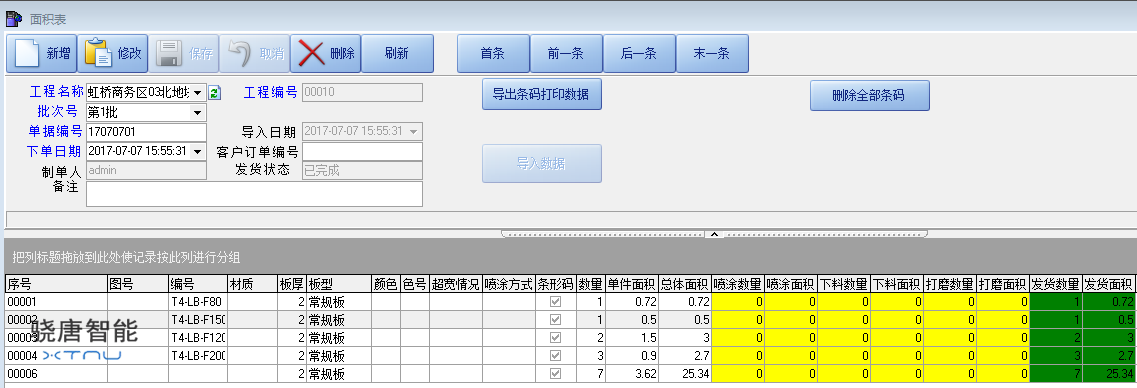1137x388 pixels.
Task: Click the 新增 new record icon button
Action: click(28, 54)
